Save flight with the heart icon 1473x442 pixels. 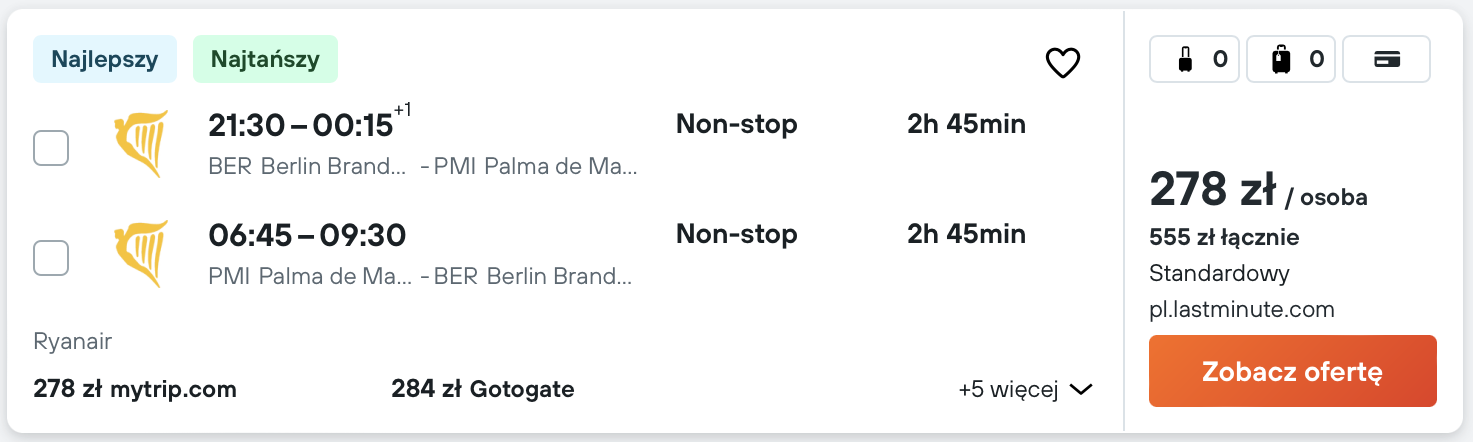pyautogui.click(x=1062, y=64)
